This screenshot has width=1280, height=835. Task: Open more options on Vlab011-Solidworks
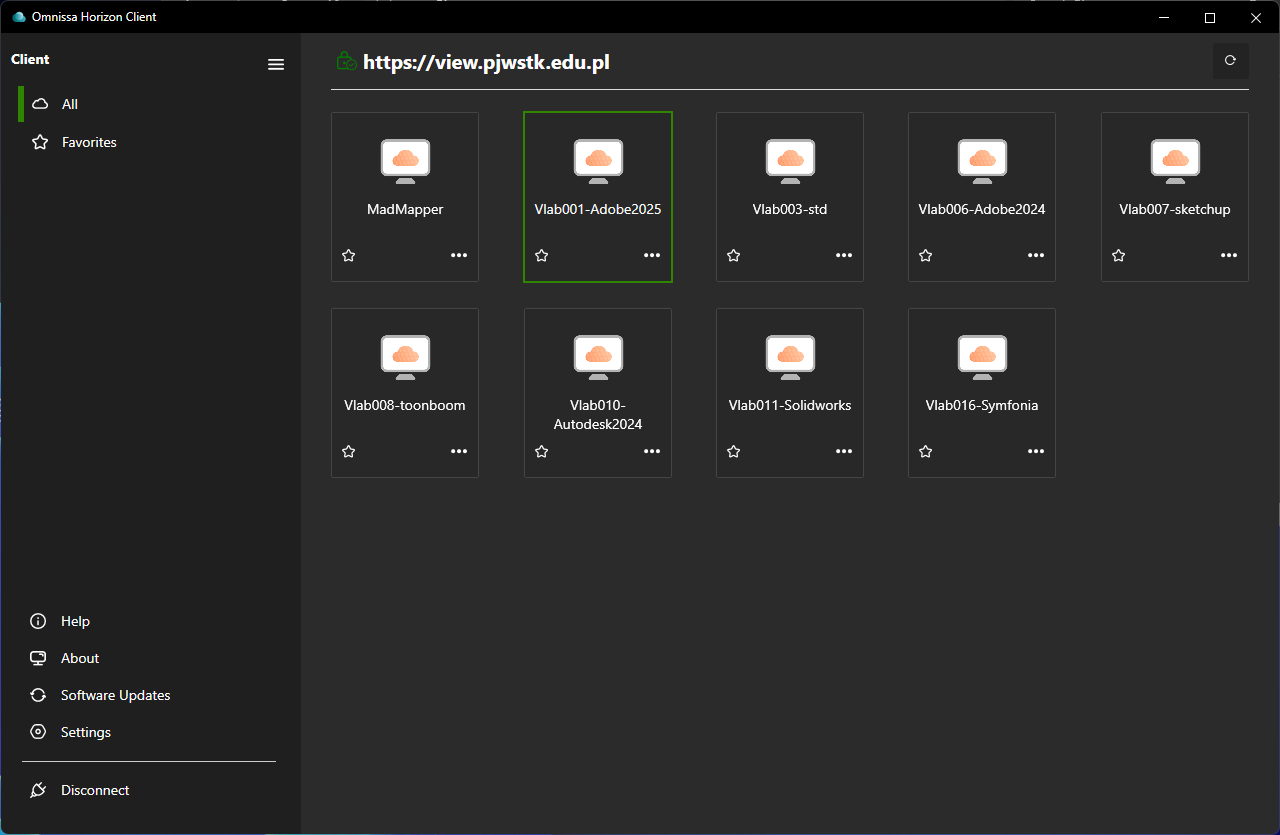pyautogui.click(x=844, y=451)
